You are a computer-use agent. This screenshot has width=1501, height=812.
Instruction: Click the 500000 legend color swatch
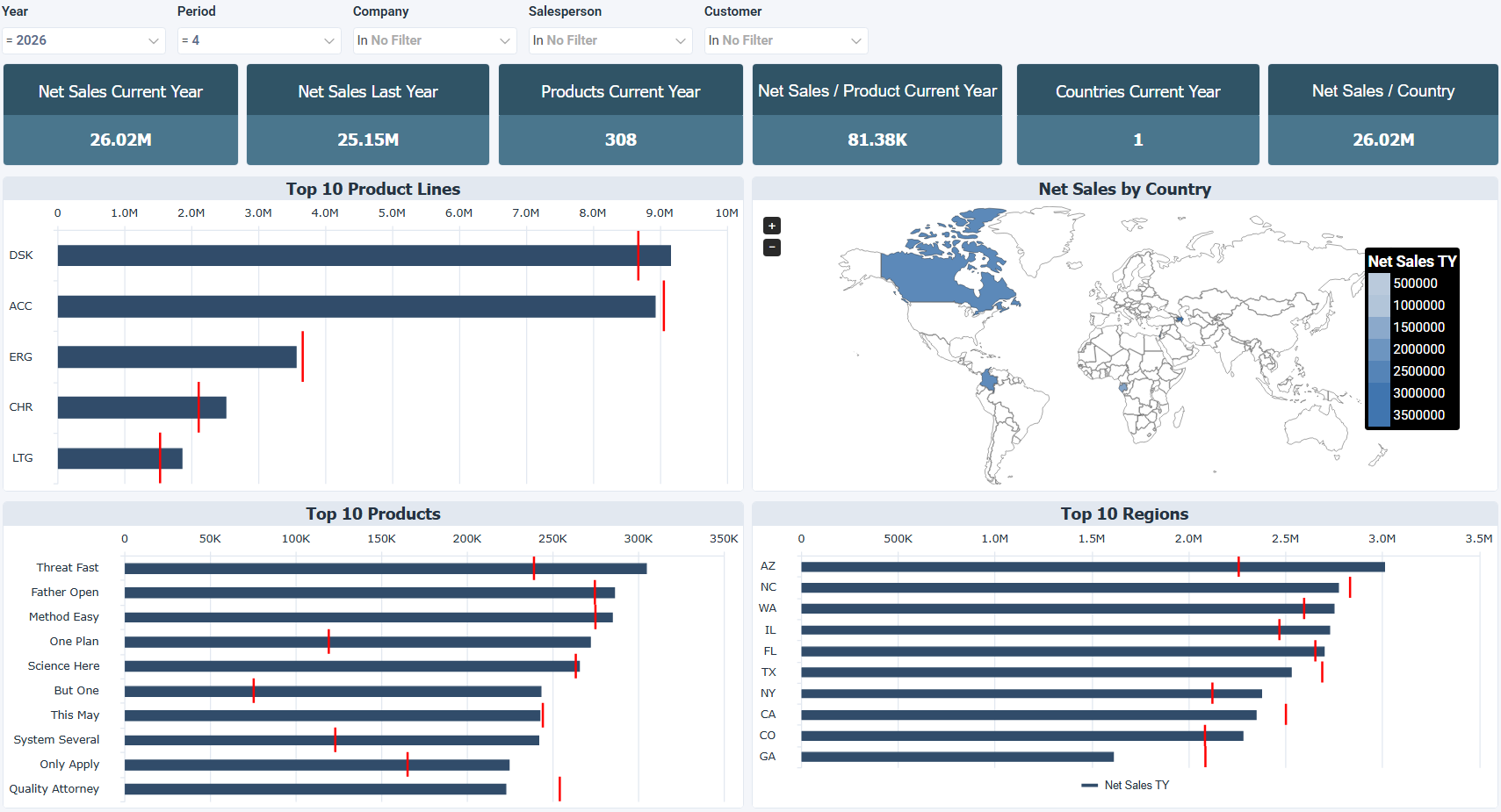pyautogui.click(x=1379, y=284)
